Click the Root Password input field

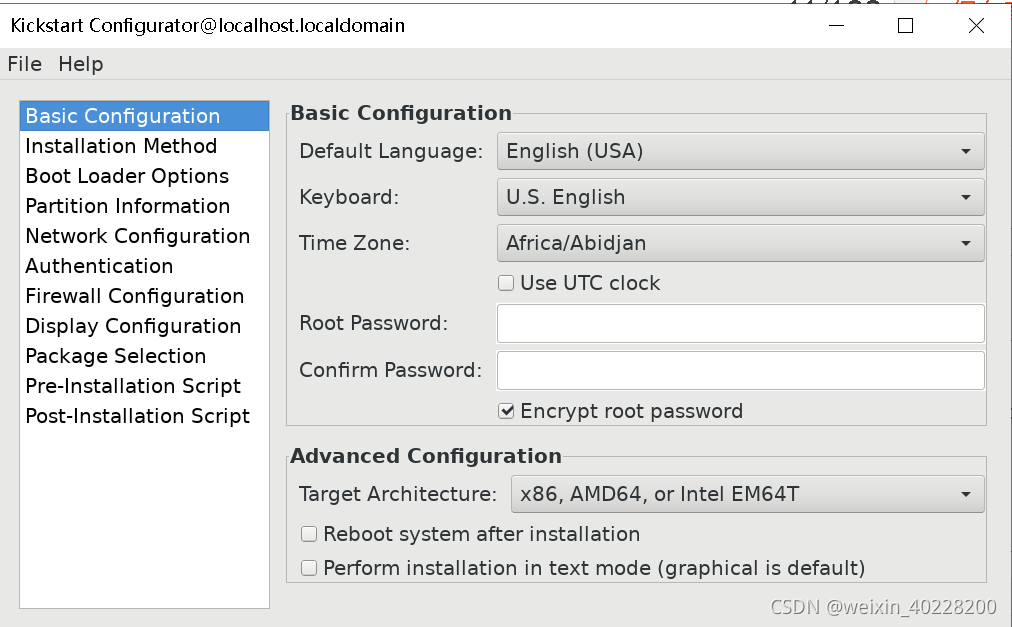[x=740, y=323]
